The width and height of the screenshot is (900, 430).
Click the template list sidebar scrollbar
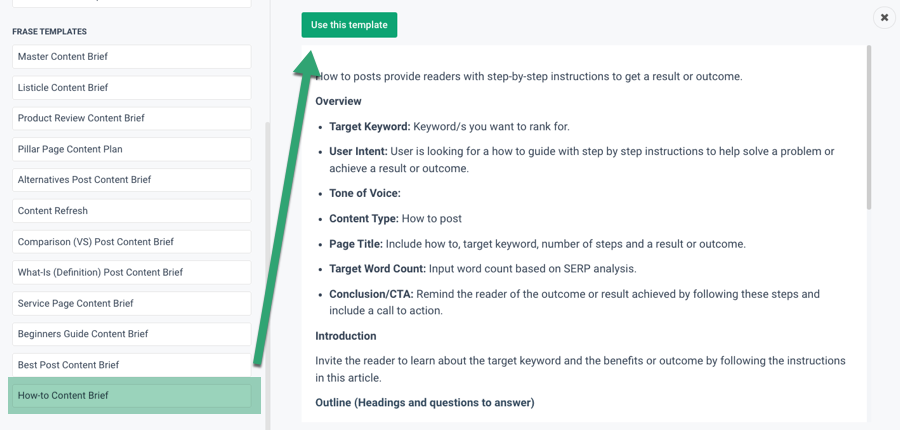267,276
